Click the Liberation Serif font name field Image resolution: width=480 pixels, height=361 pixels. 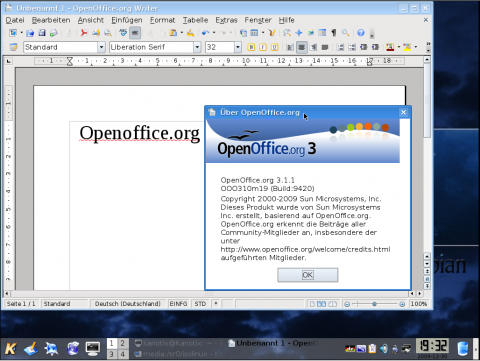[152, 47]
